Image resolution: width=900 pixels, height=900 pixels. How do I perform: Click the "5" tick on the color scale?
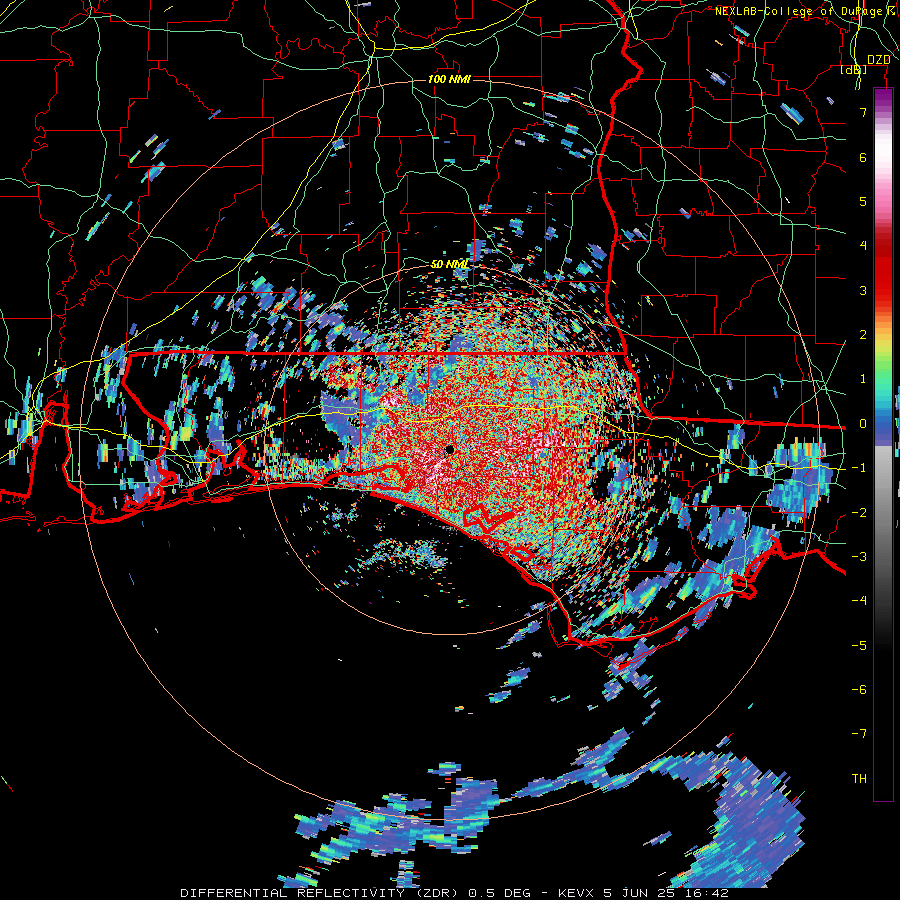point(863,201)
